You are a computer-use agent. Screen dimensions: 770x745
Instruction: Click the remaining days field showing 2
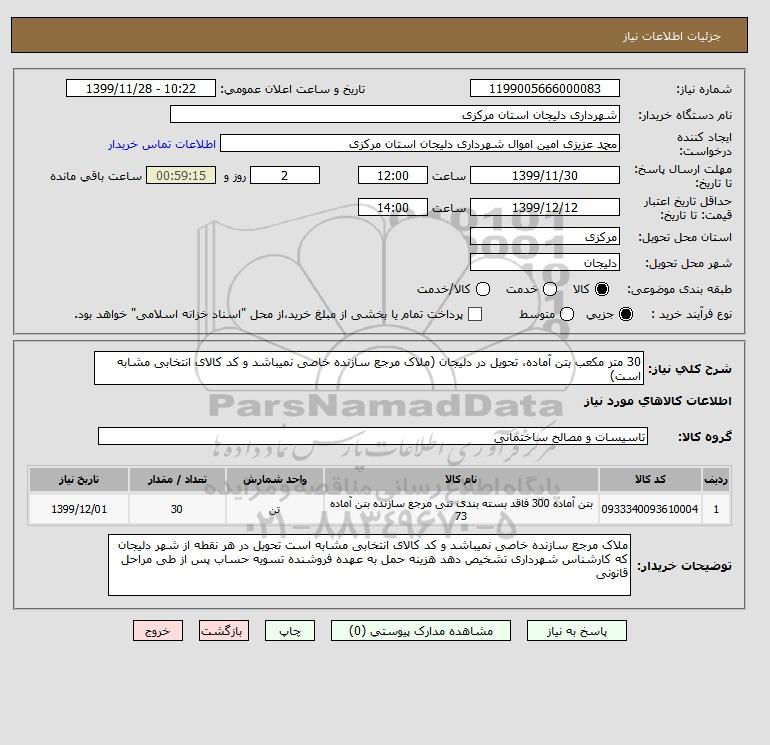click(x=285, y=175)
